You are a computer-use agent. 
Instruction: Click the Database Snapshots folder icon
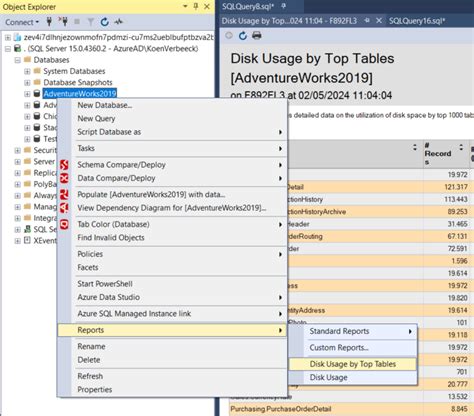[x=37, y=82]
